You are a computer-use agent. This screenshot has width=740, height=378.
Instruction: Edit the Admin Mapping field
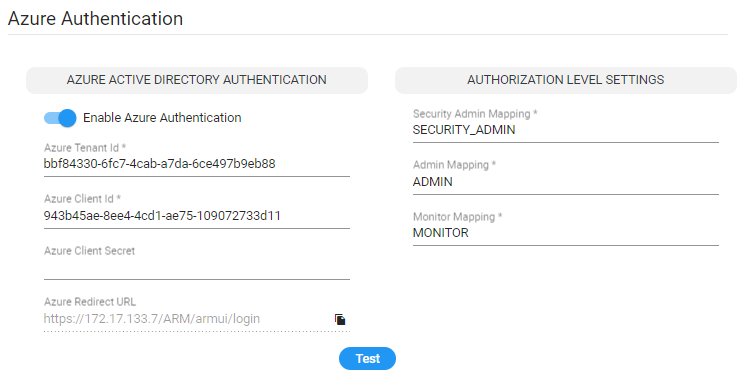click(565, 182)
